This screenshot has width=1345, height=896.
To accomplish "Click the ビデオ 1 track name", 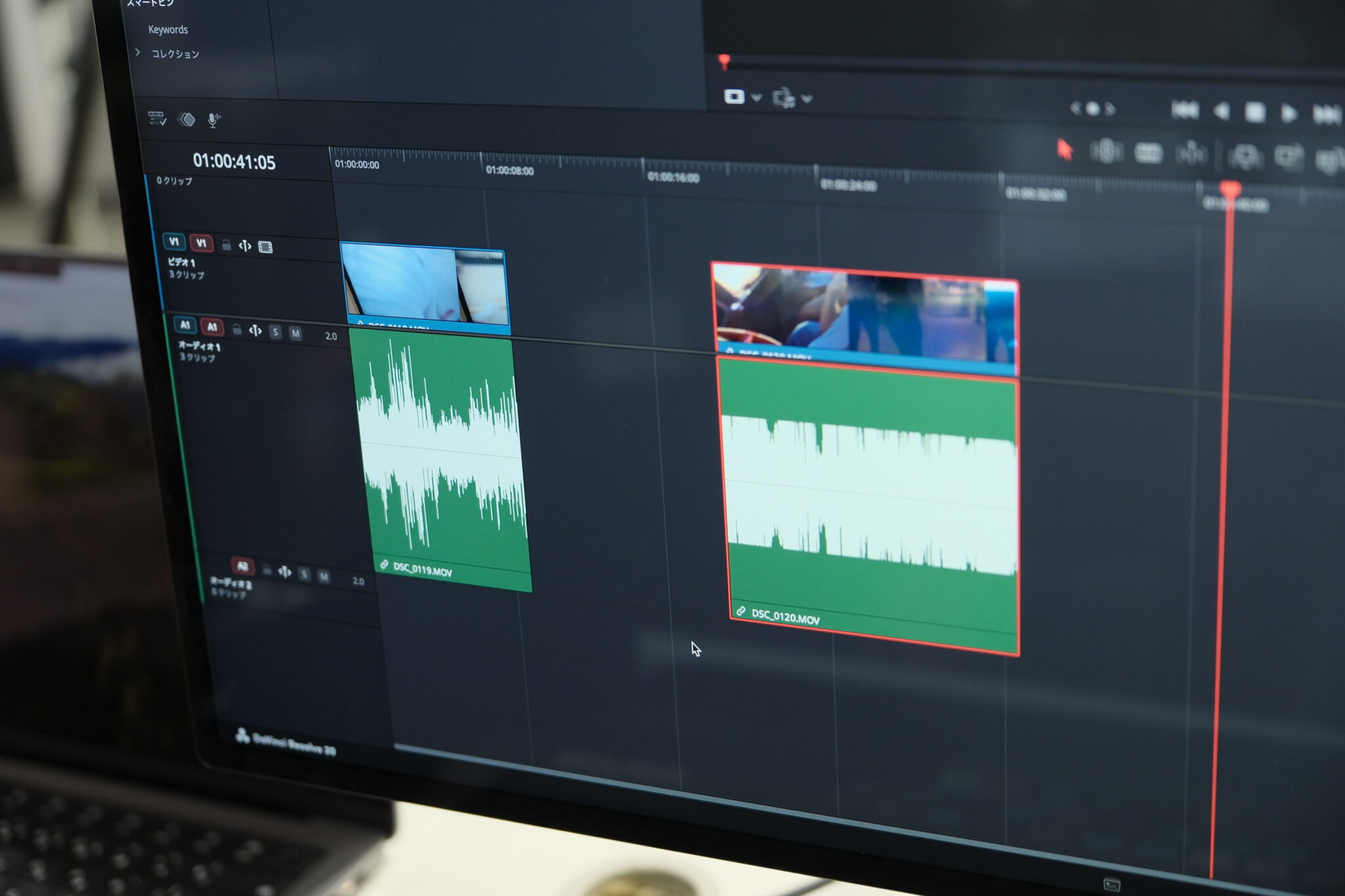I will coord(181,262).
